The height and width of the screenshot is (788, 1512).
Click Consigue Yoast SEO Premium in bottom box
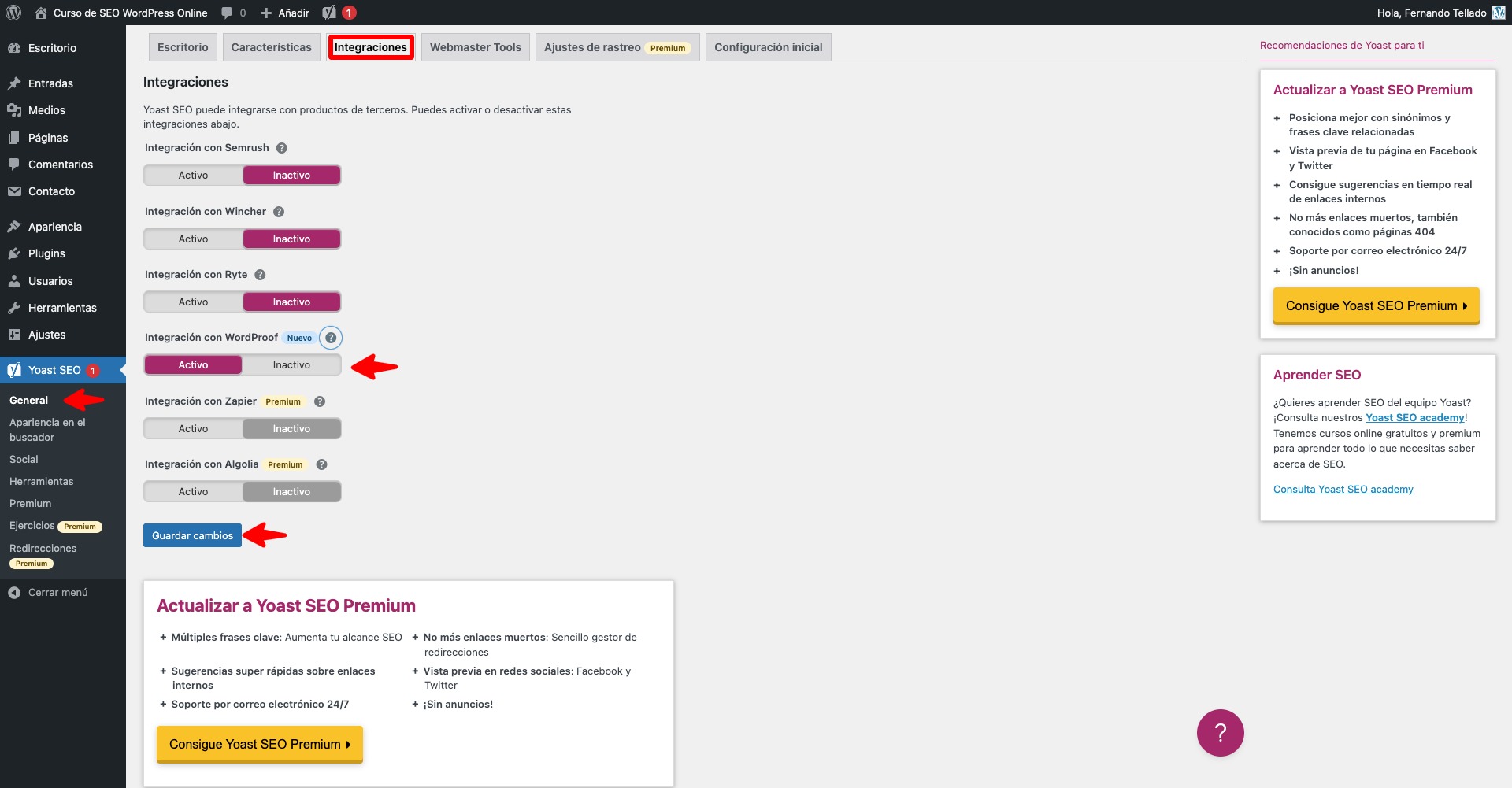260,745
